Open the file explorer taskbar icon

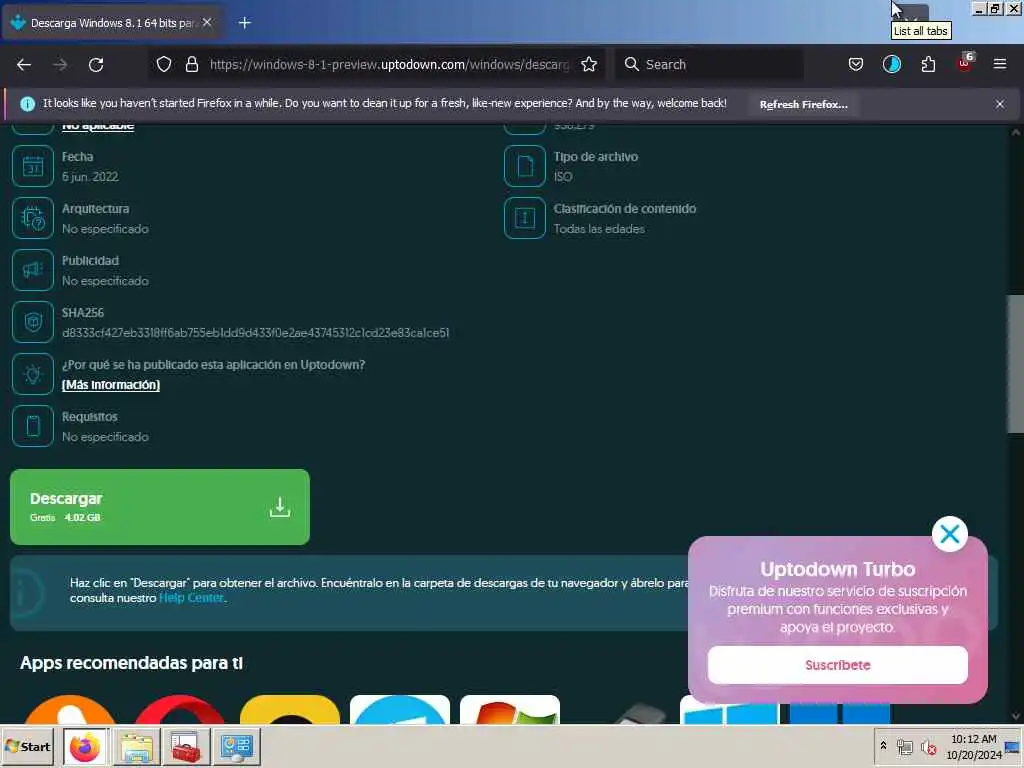pos(136,746)
